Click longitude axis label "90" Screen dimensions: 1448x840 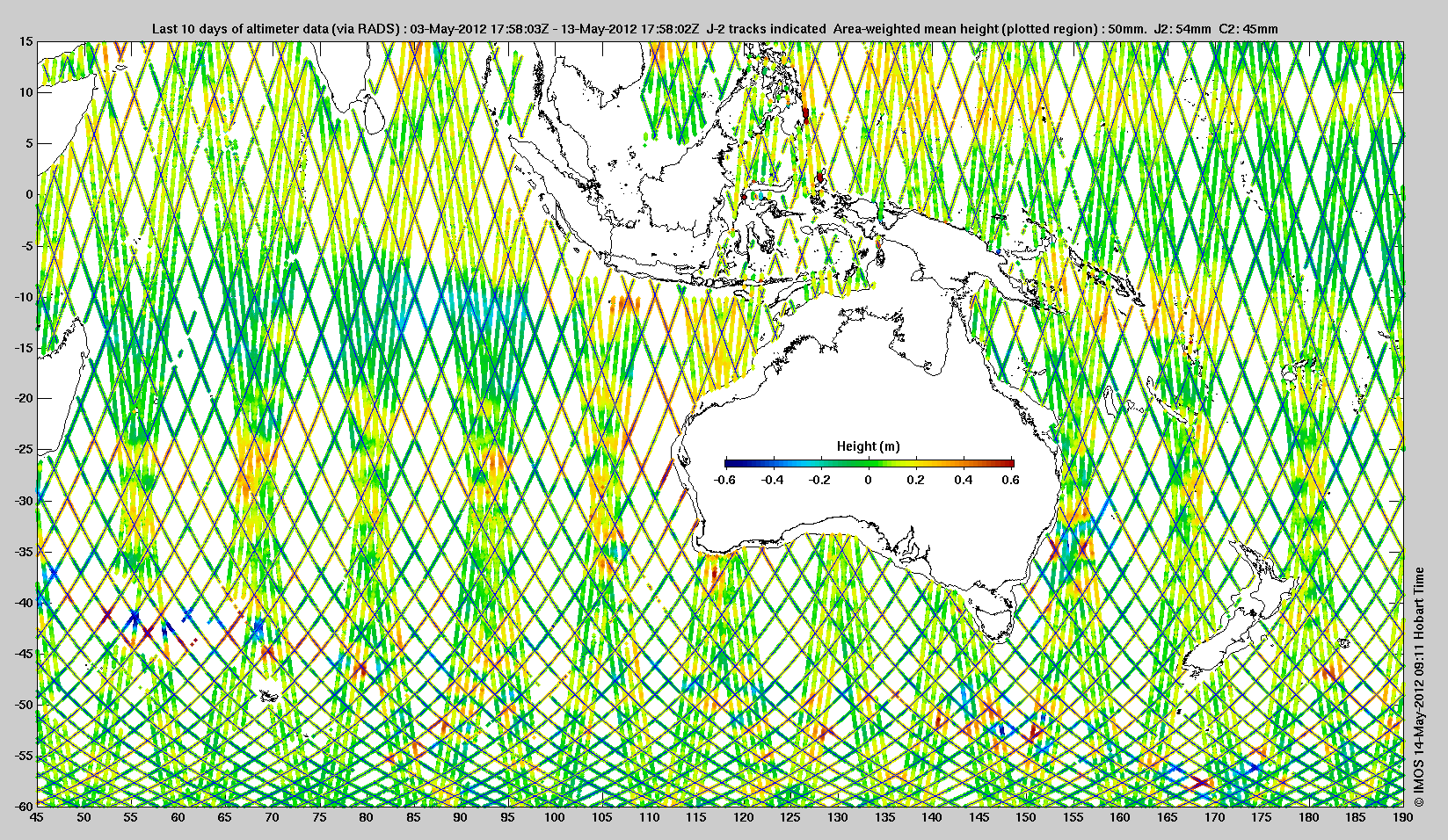click(460, 817)
